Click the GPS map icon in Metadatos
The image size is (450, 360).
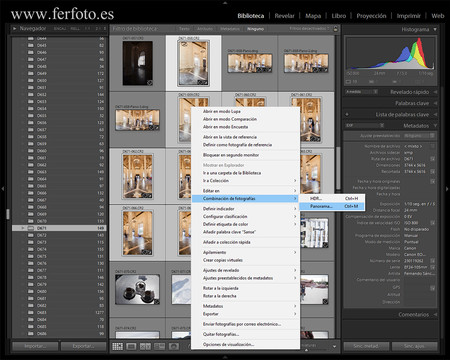click(433, 288)
